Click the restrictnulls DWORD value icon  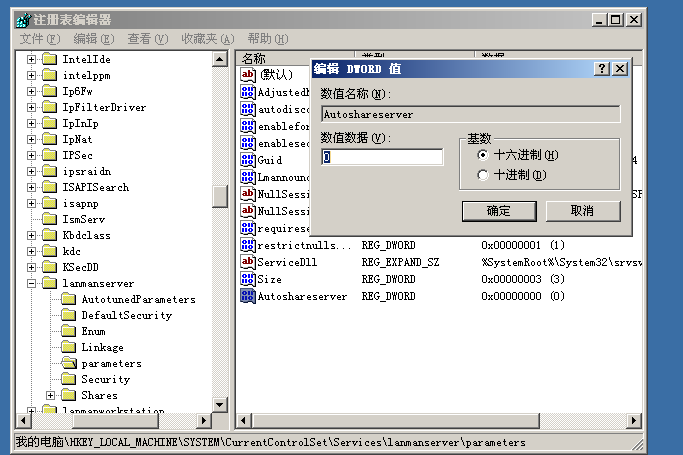[247, 245]
